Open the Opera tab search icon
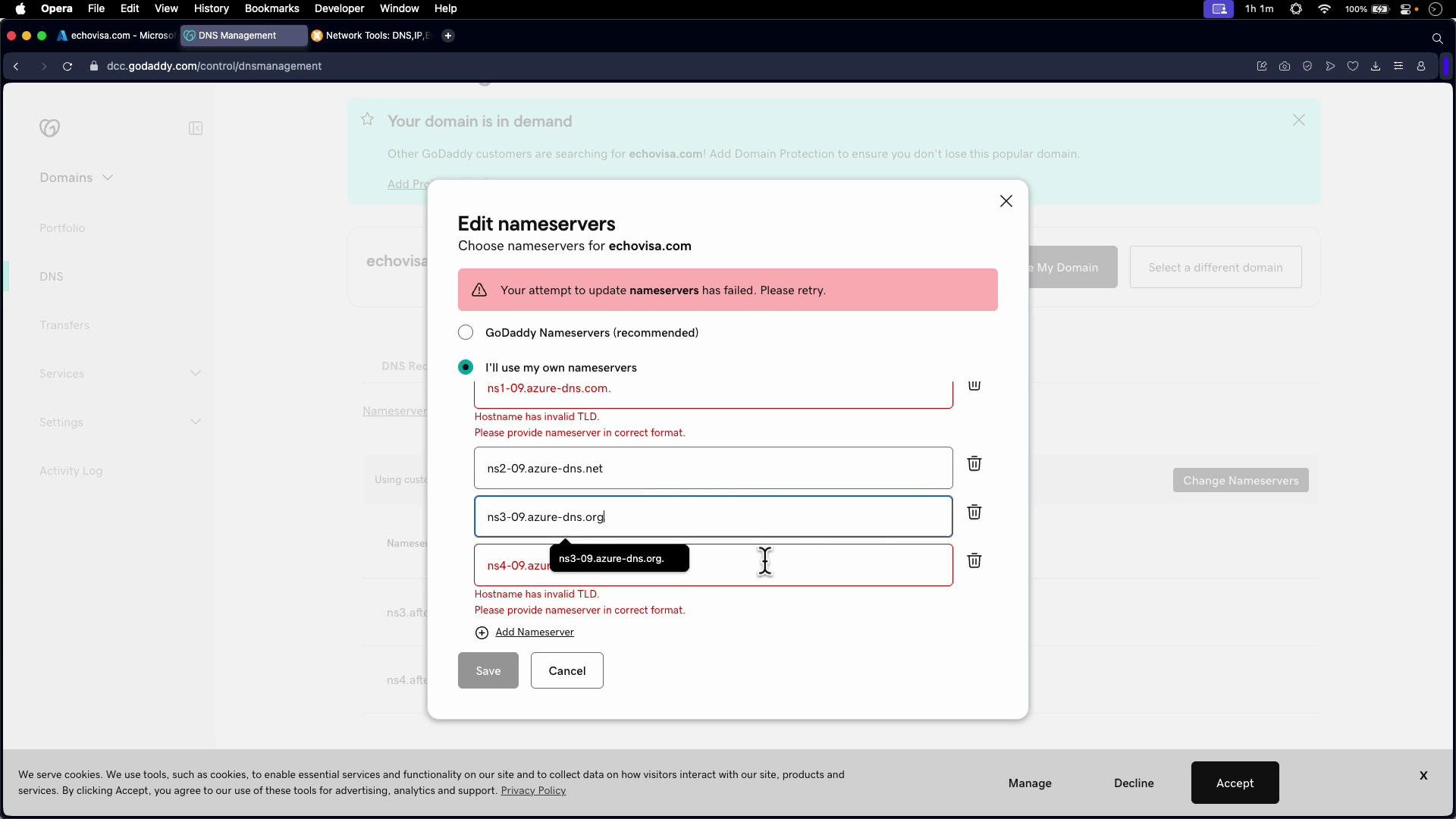 tap(1437, 38)
